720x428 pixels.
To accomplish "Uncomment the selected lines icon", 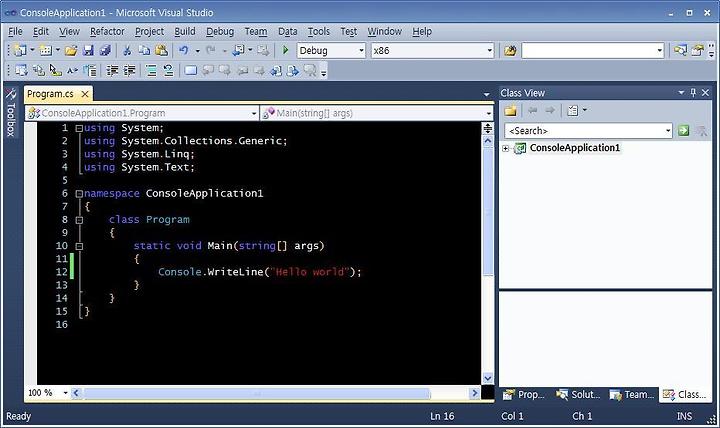I will (x=168, y=71).
